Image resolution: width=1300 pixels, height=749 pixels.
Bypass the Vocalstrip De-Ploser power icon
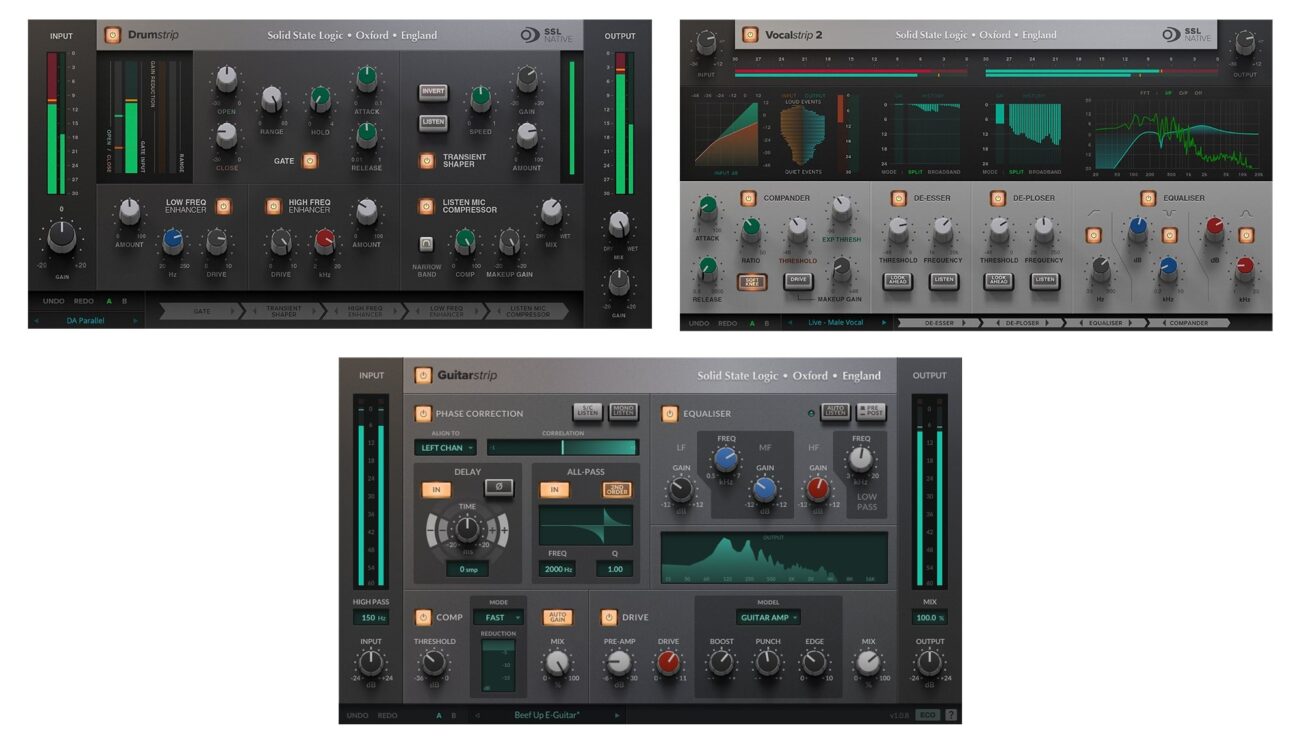pyautogui.click(x=996, y=198)
